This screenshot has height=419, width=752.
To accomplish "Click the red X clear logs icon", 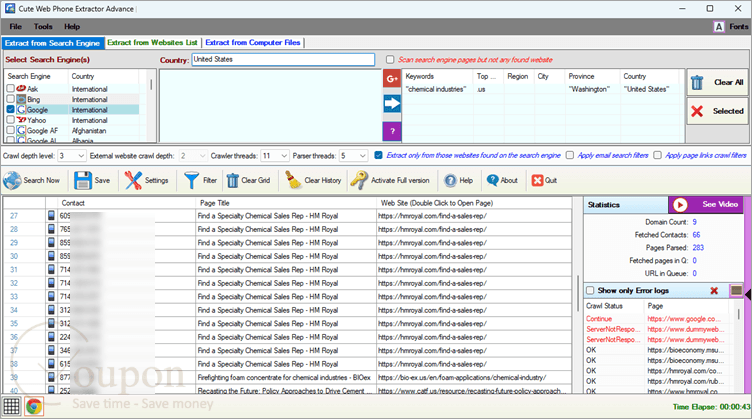I will 714,291.
